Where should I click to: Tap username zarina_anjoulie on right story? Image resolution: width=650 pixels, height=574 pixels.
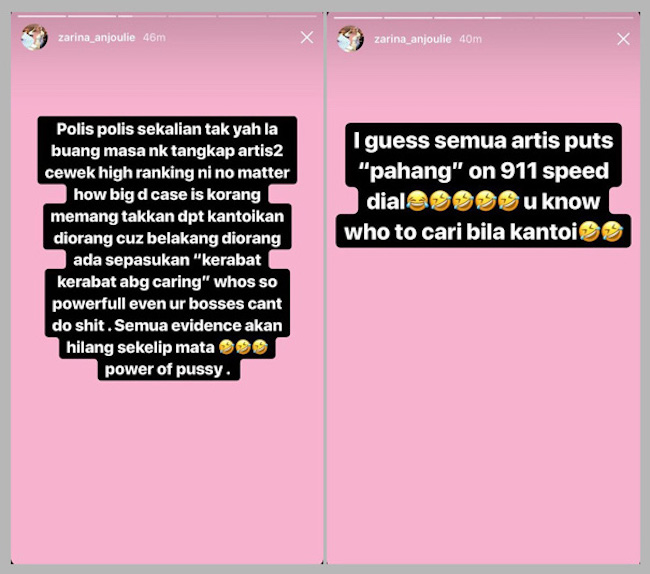click(413, 39)
